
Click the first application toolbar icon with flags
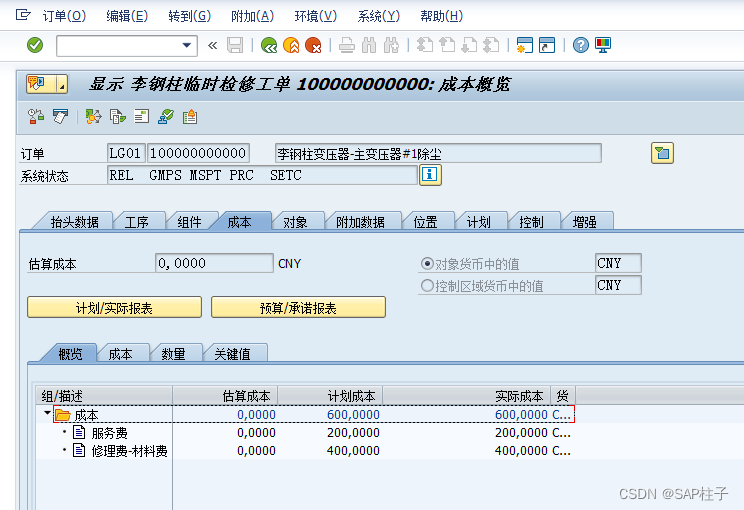pos(36,116)
